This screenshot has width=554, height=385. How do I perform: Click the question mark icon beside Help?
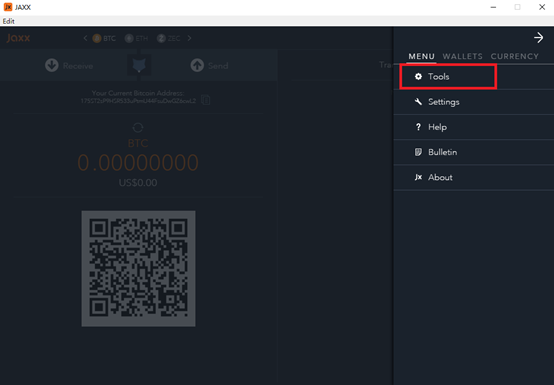(418, 127)
